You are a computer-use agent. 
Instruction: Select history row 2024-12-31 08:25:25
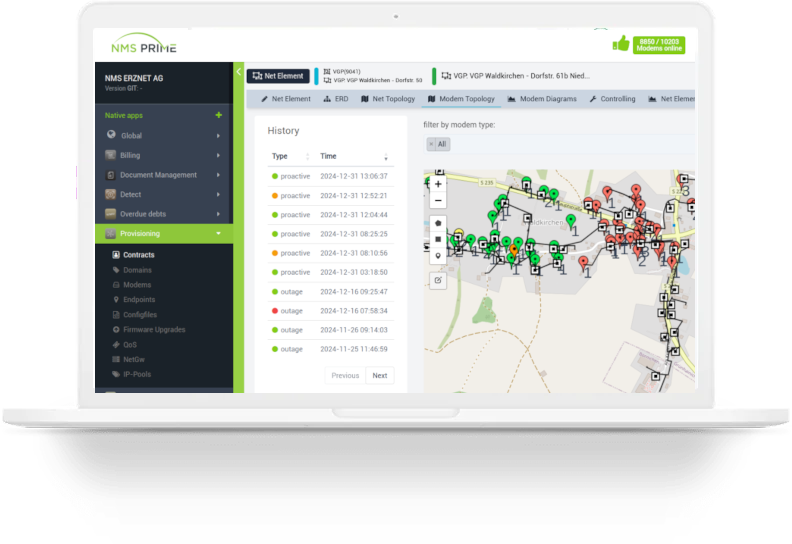tap(331, 234)
